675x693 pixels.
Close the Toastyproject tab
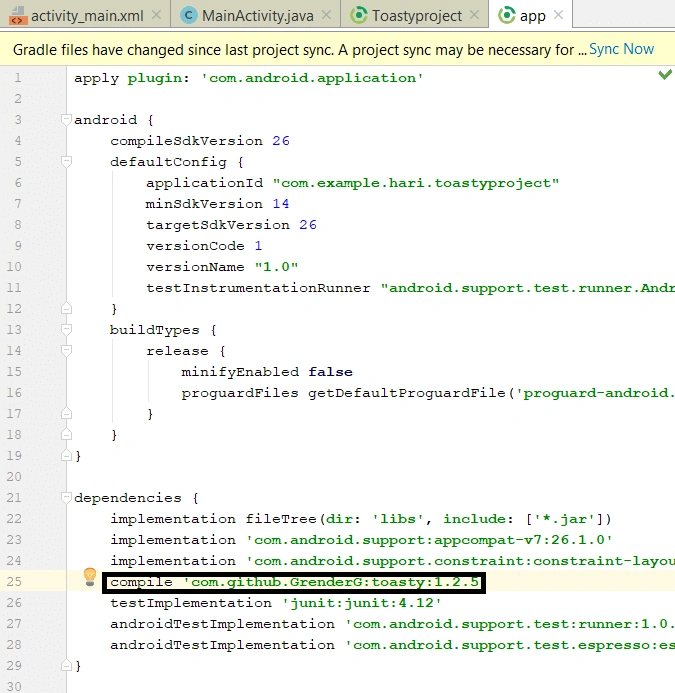point(474,15)
